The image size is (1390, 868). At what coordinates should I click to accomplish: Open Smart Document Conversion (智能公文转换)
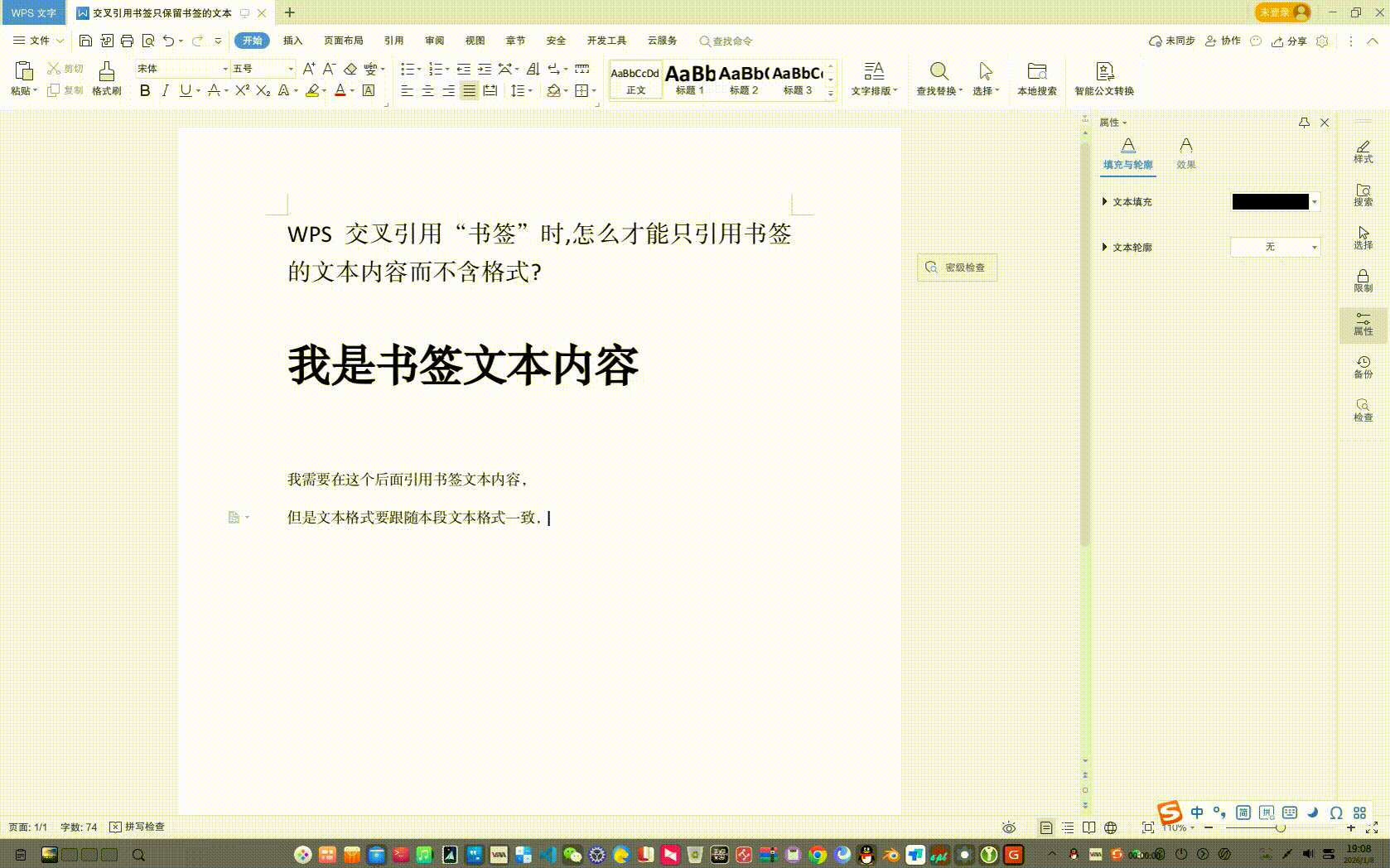(1104, 79)
